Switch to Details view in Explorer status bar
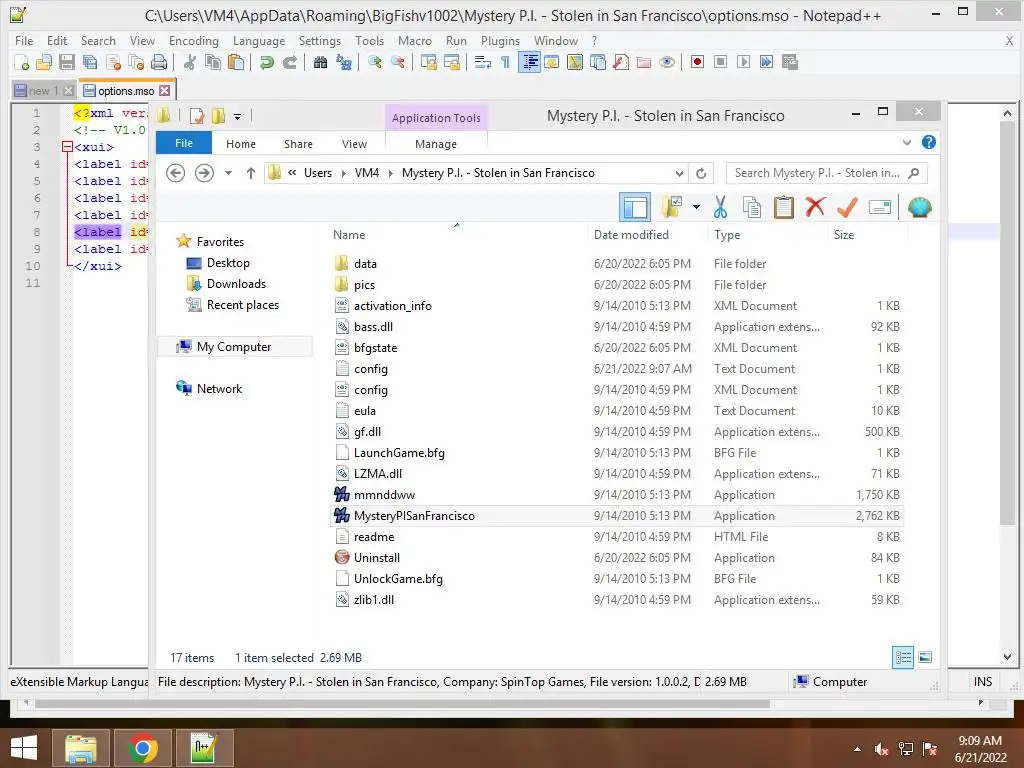This screenshot has width=1024, height=768. [x=903, y=658]
